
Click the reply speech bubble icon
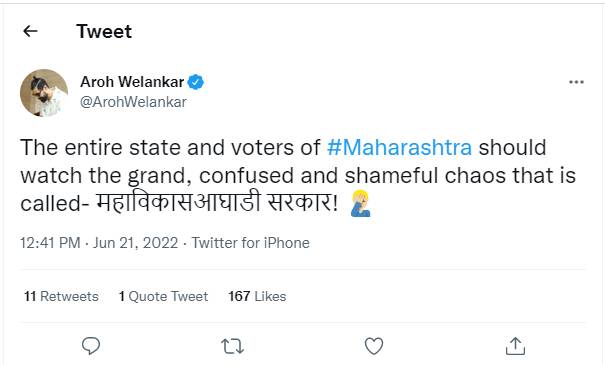click(x=91, y=346)
